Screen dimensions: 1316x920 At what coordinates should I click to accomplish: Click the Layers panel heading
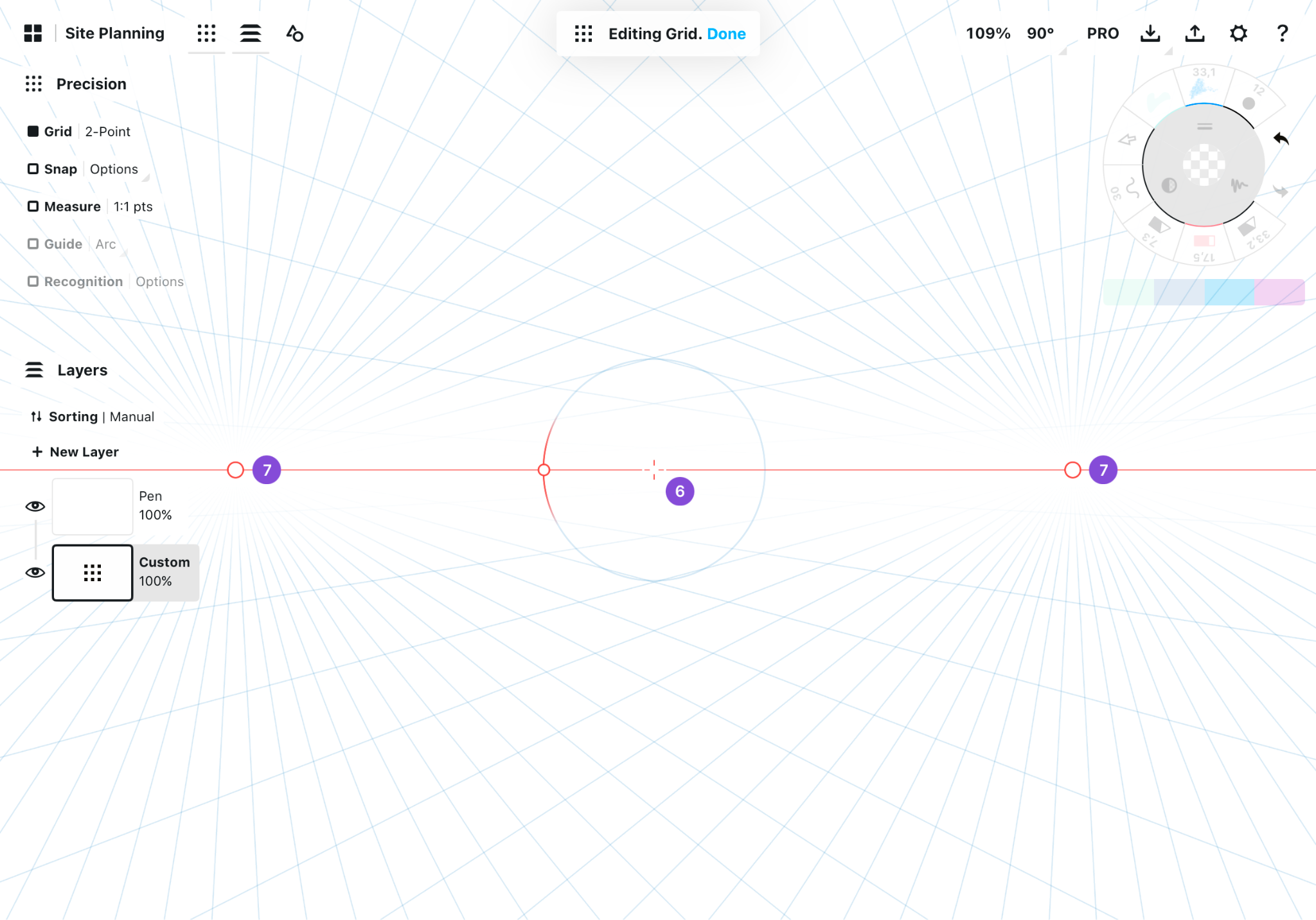[x=82, y=370]
